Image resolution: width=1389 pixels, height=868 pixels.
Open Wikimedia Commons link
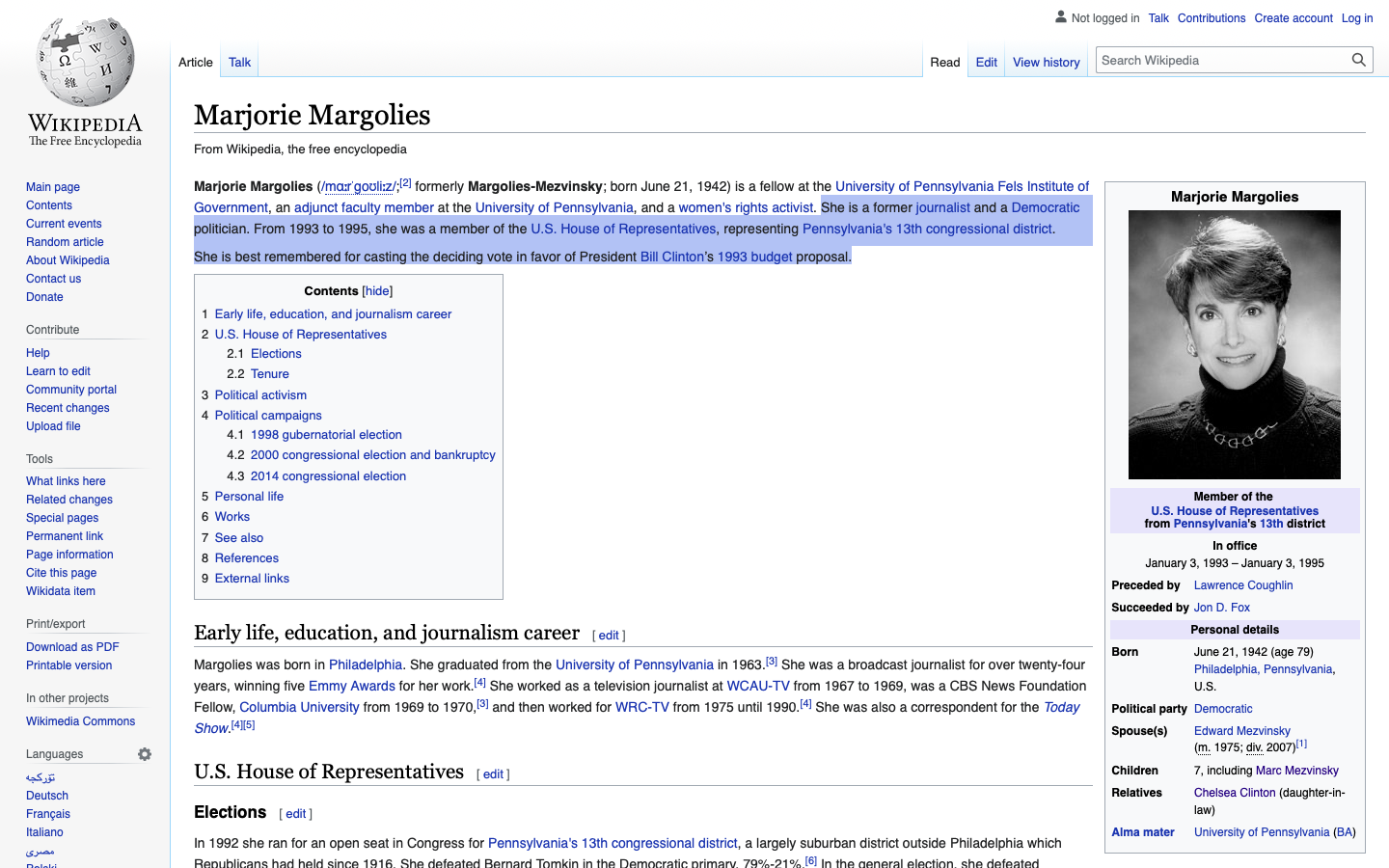(80, 721)
